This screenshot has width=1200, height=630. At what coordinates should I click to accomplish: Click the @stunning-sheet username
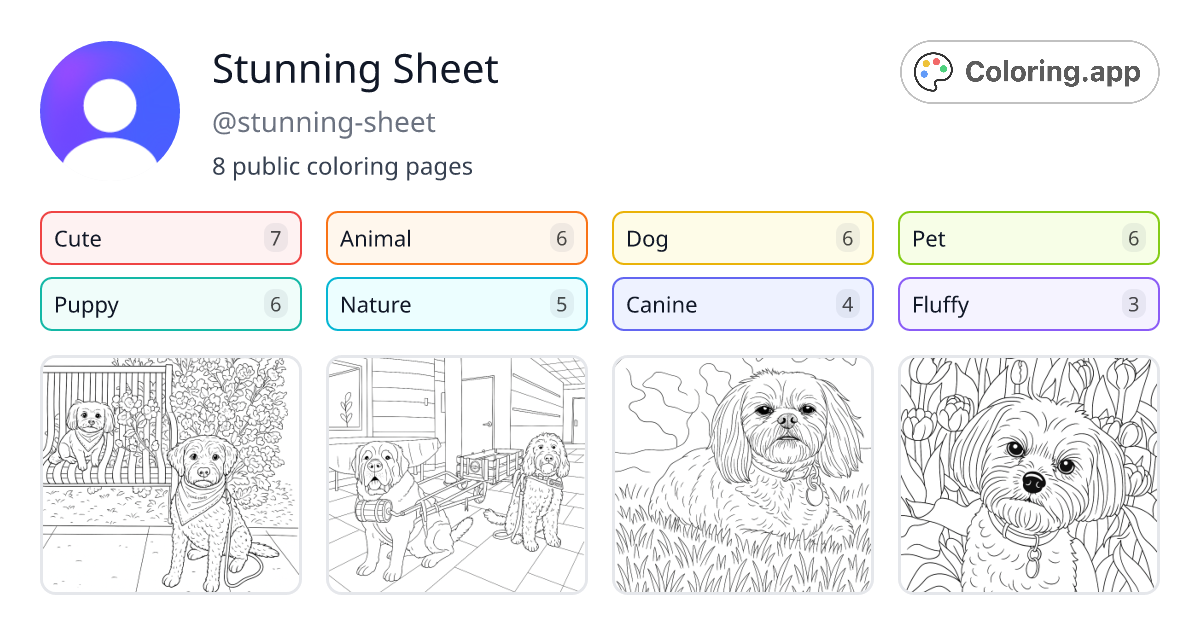324,122
